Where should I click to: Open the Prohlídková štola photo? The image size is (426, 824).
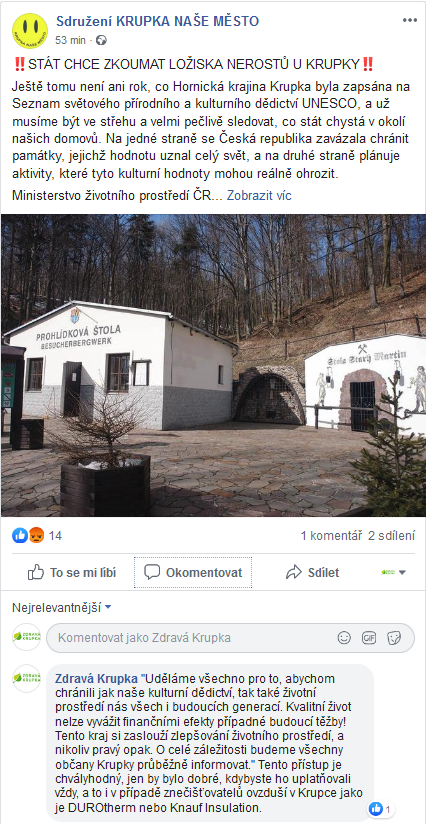[213, 365]
